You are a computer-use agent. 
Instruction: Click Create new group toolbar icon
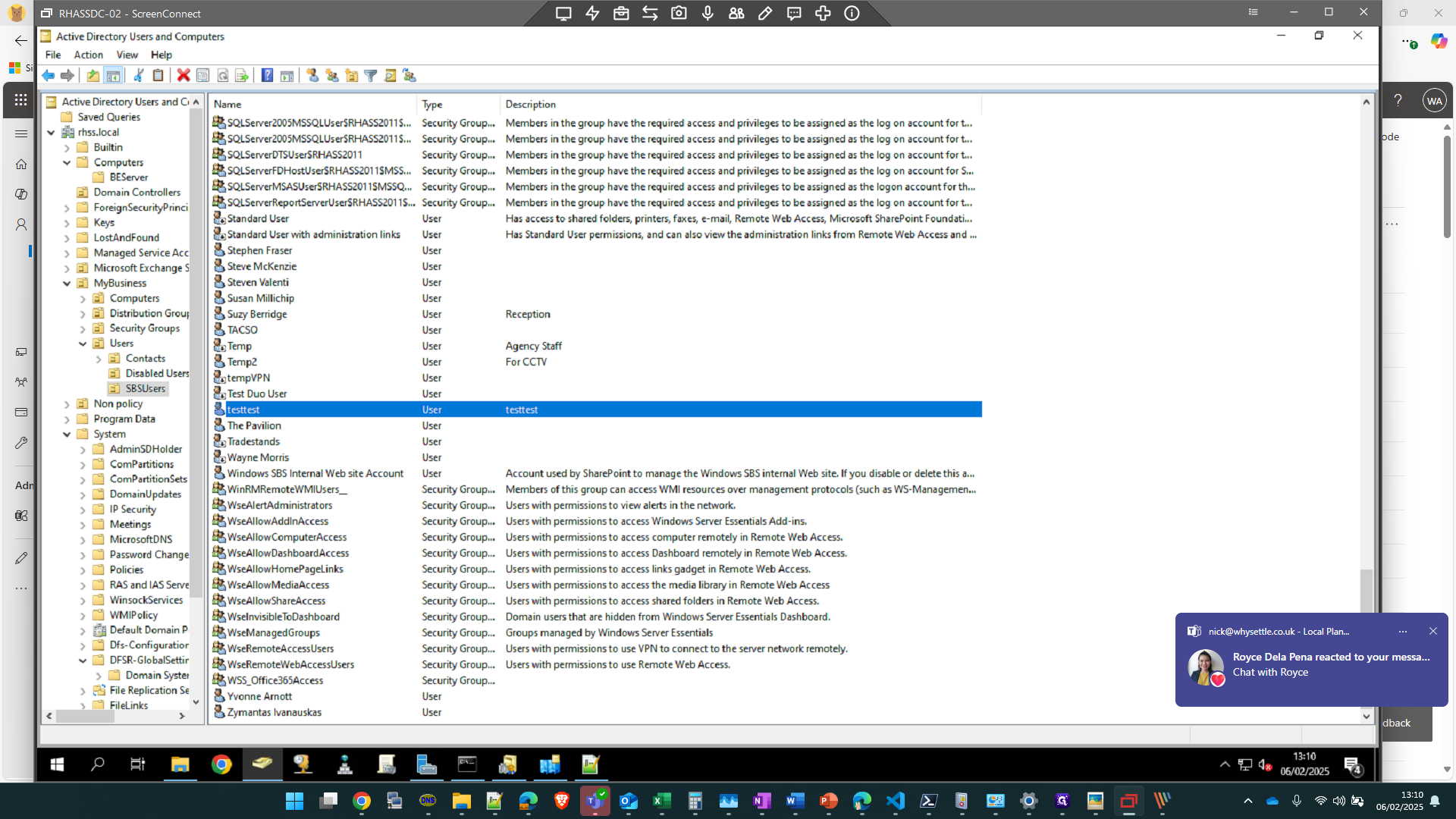(x=332, y=75)
